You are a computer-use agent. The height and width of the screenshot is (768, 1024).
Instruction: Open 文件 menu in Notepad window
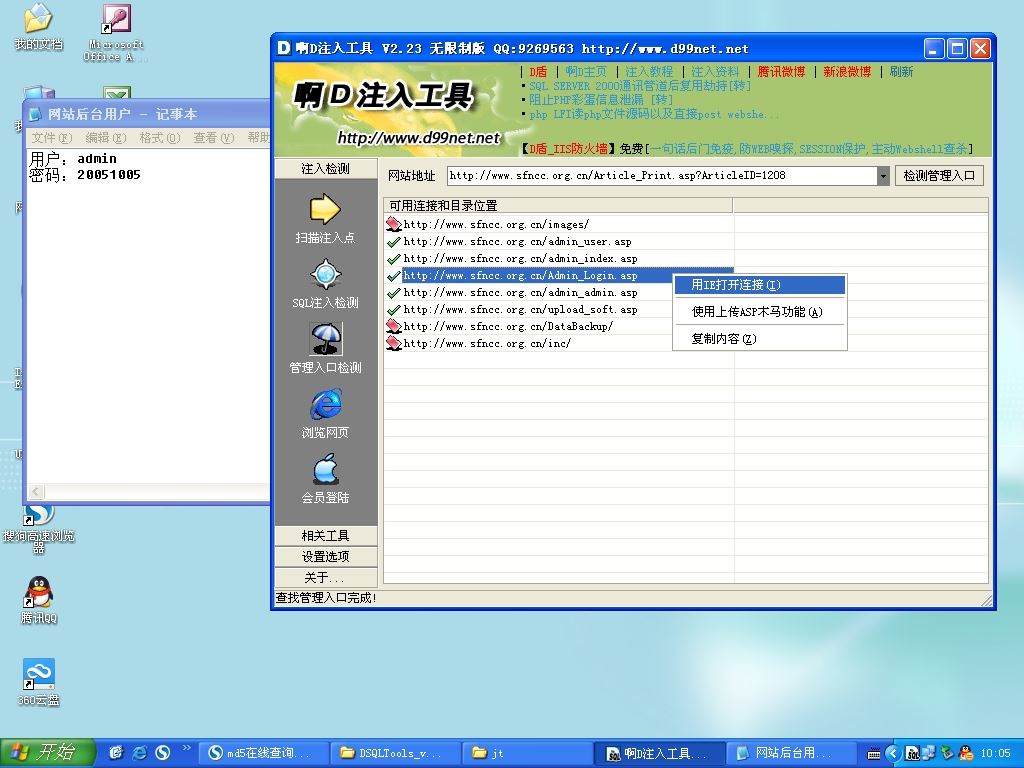52,138
